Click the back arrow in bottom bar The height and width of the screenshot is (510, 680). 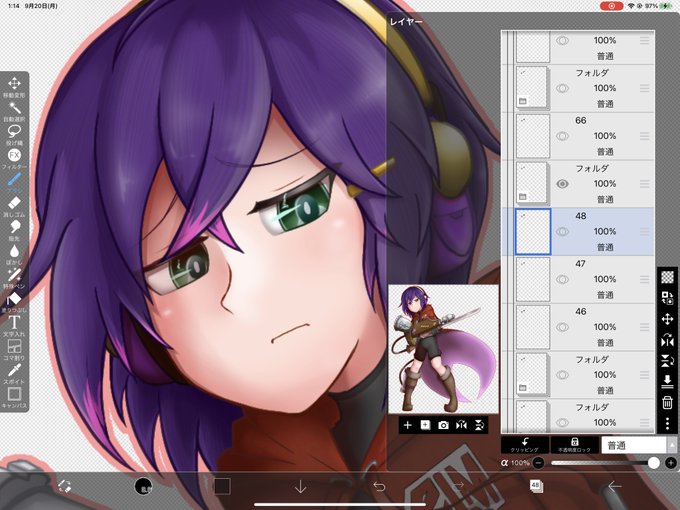tap(615, 487)
